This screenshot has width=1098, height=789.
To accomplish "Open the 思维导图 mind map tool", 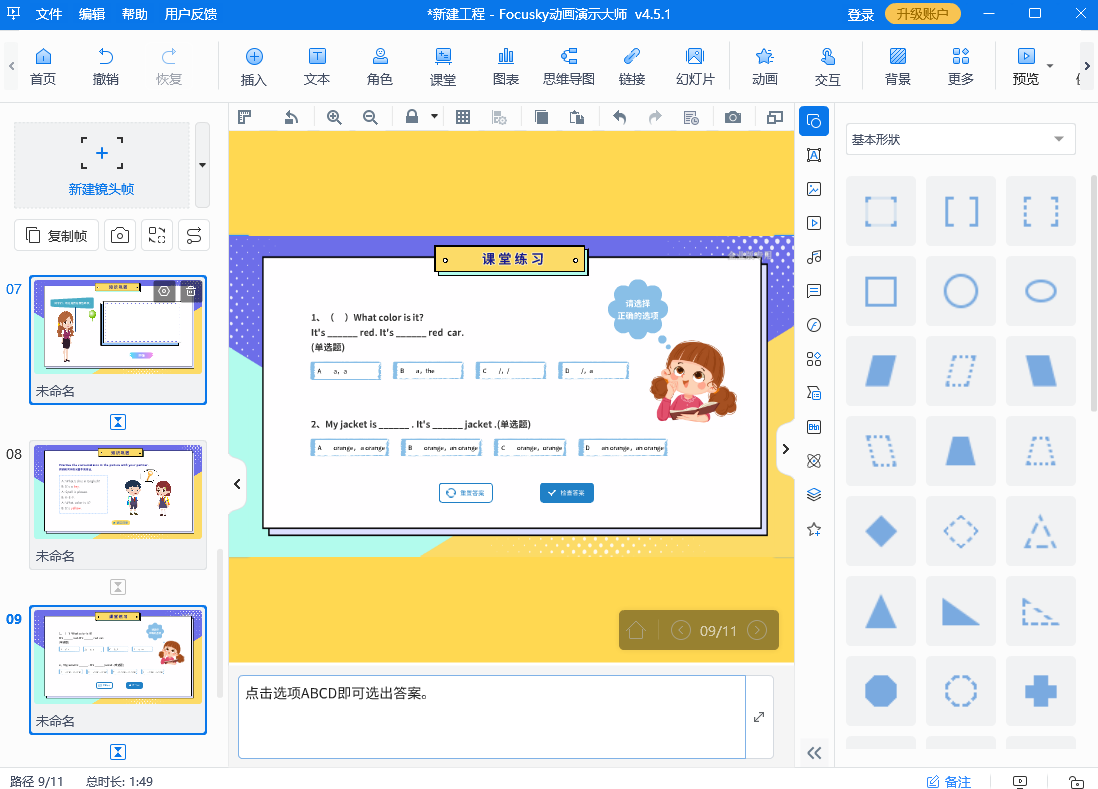I will point(569,66).
